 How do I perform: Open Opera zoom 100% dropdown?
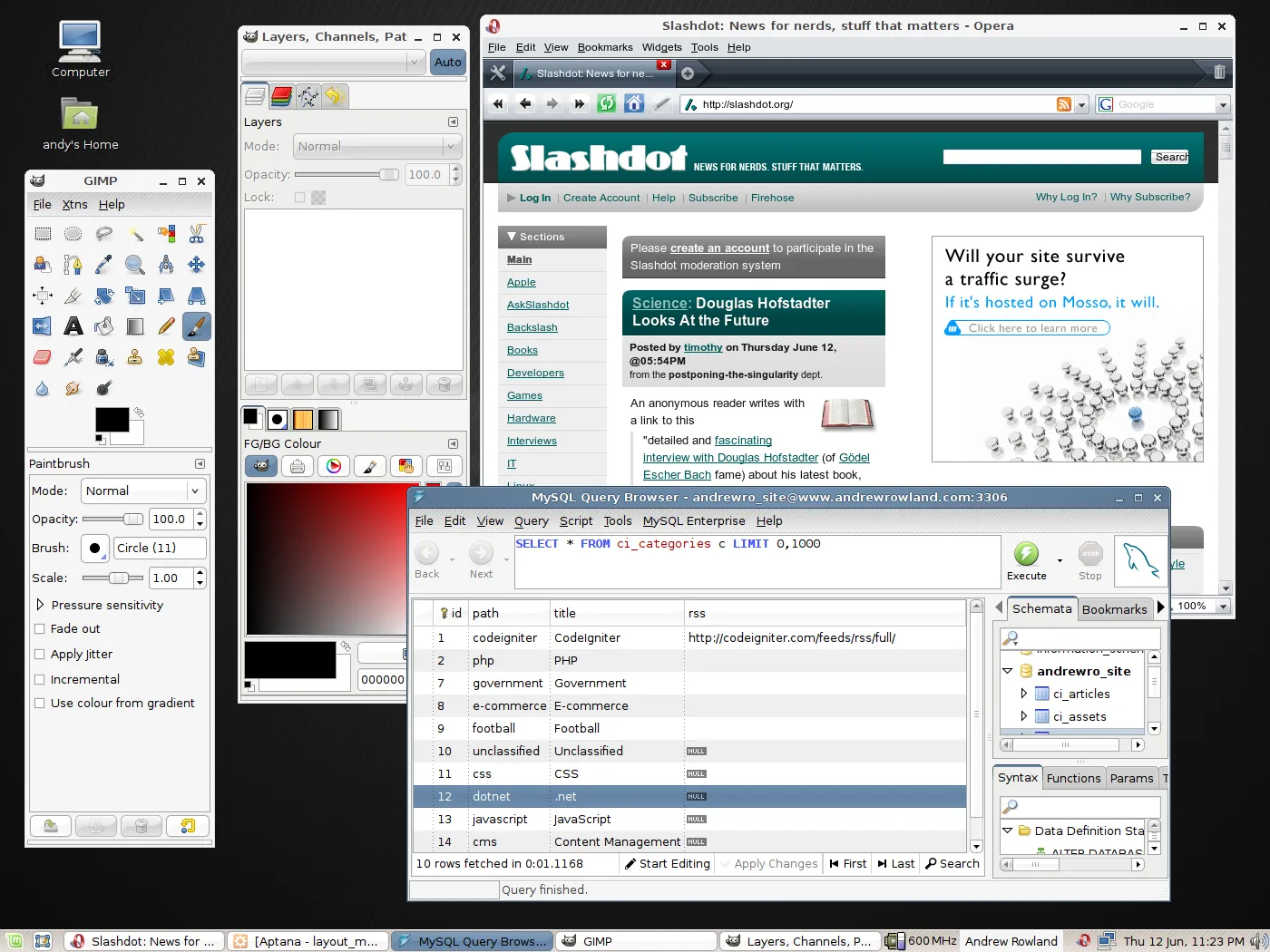pos(1223,606)
